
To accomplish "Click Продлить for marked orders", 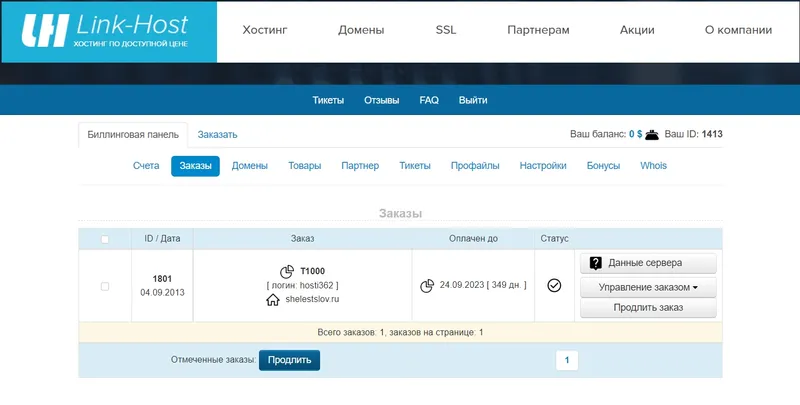I will (x=289, y=360).
